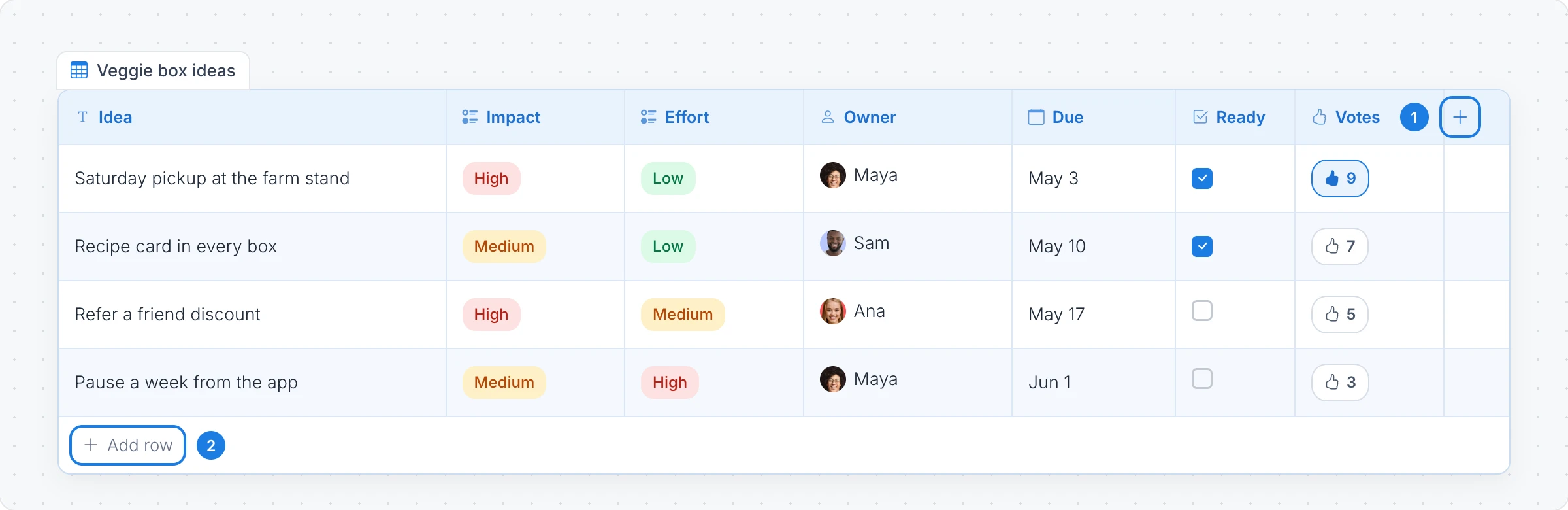Open the High impact tag for Refer a friend
Image resolution: width=1568 pixels, height=510 pixels.
pyautogui.click(x=491, y=314)
